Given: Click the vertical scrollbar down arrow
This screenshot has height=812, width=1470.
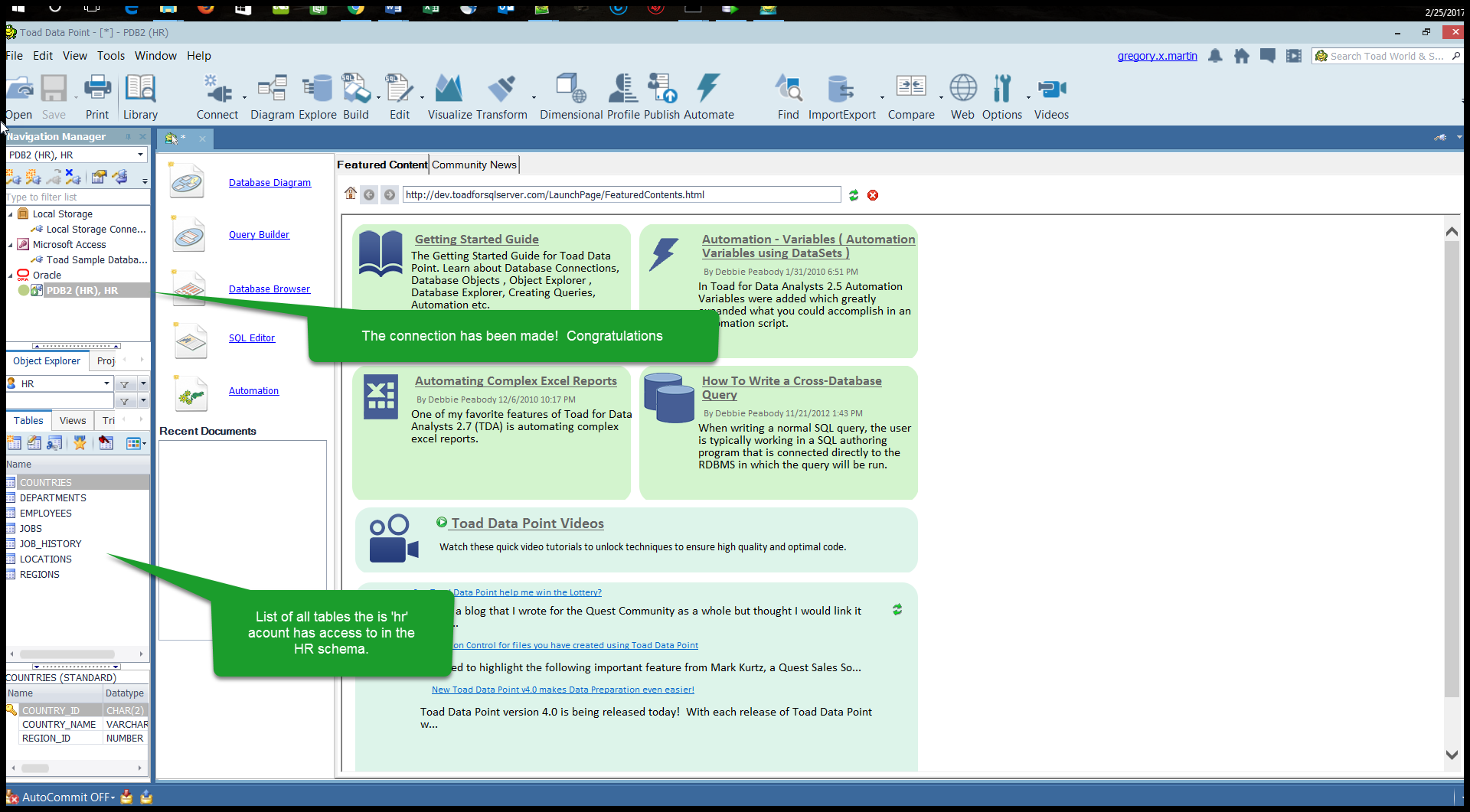Looking at the screenshot, I should point(1452,754).
